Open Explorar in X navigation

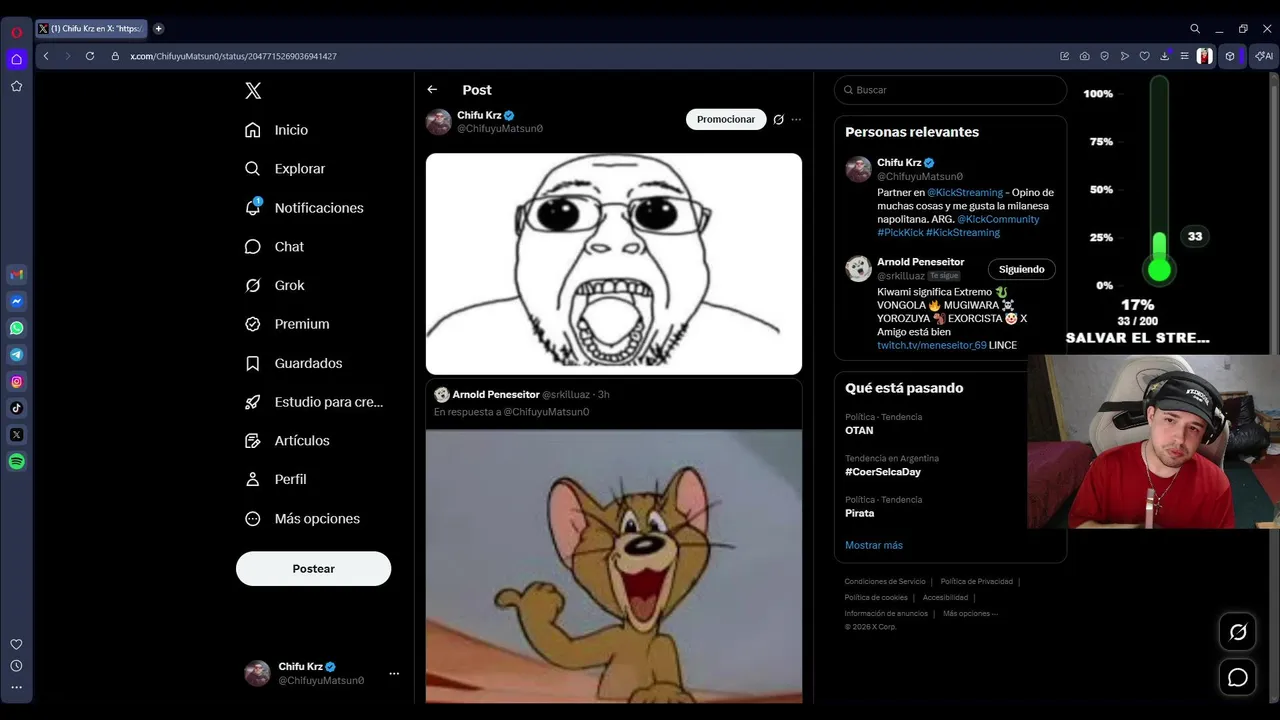pyautogui.click(x=285, y=169)
